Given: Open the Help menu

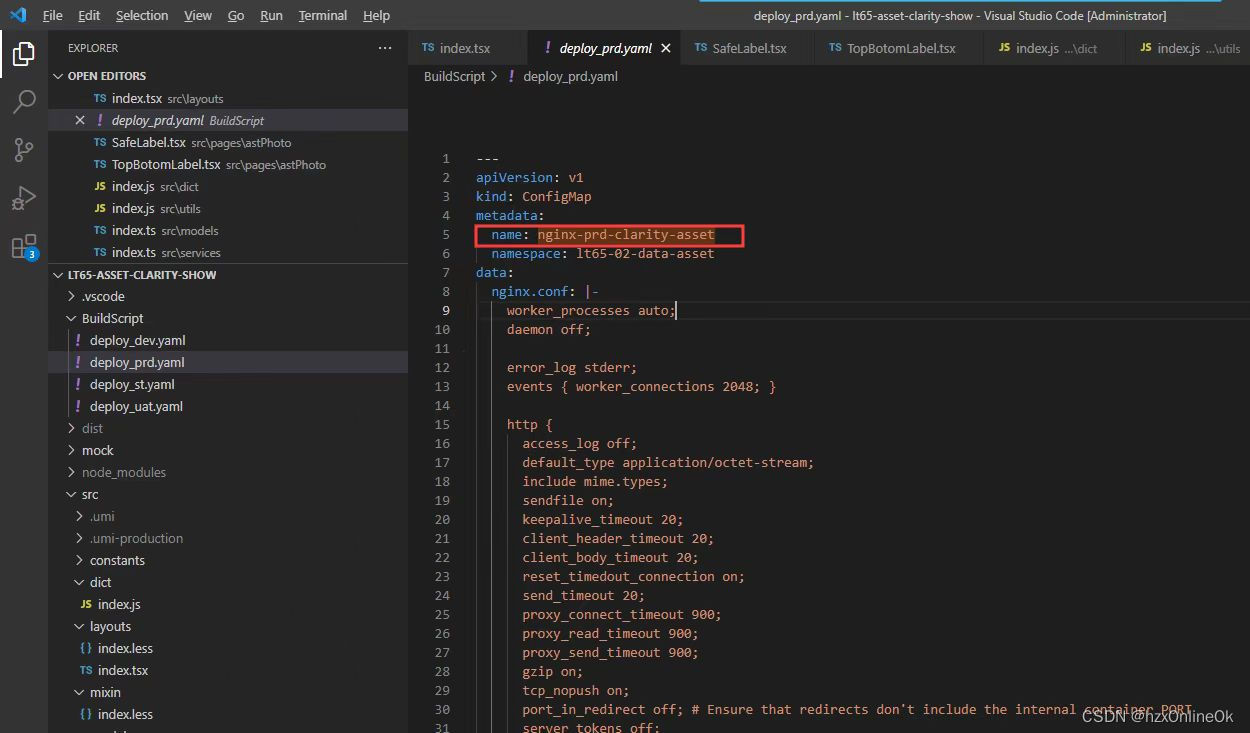Looking at the screenshot, I should [x=376, y=15].
